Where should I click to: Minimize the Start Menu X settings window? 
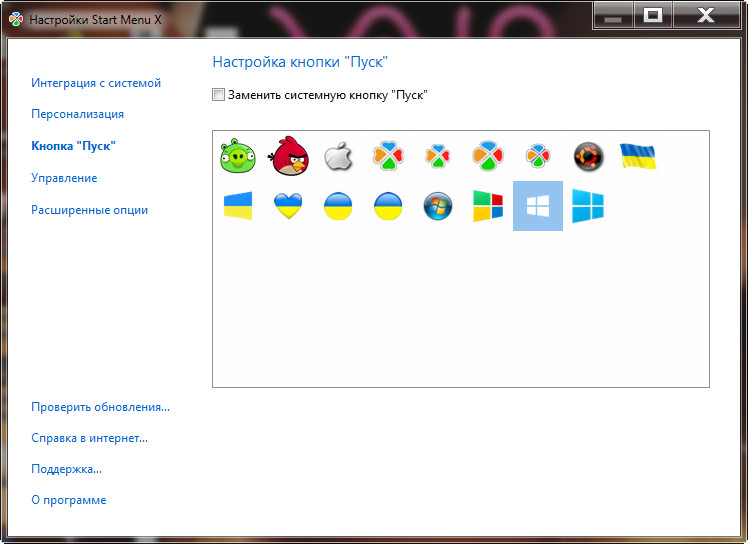pos(613,16)
